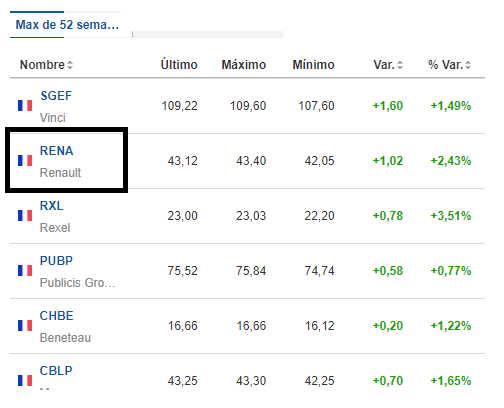This screenshot has height=408, width=504.
Task: Open the RXL ticker link
Action: tap(52, 206)
